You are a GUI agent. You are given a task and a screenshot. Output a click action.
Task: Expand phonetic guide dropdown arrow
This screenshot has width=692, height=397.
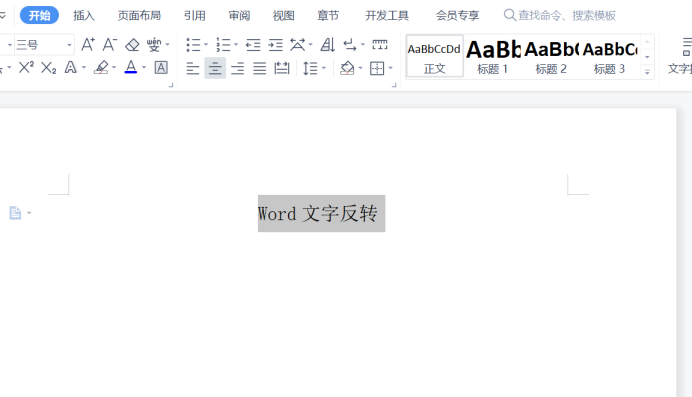point(167,45)
